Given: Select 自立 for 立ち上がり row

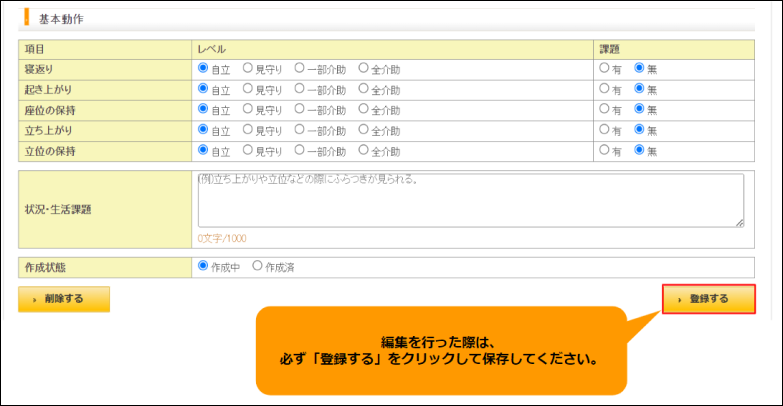Looking at the screenshot, I should (203, 129).
